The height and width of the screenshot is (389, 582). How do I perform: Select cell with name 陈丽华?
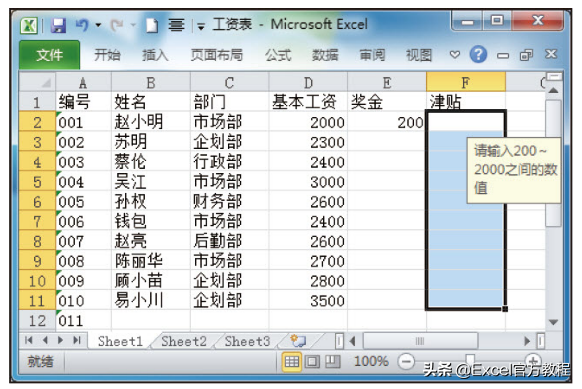tap(151, 261)
